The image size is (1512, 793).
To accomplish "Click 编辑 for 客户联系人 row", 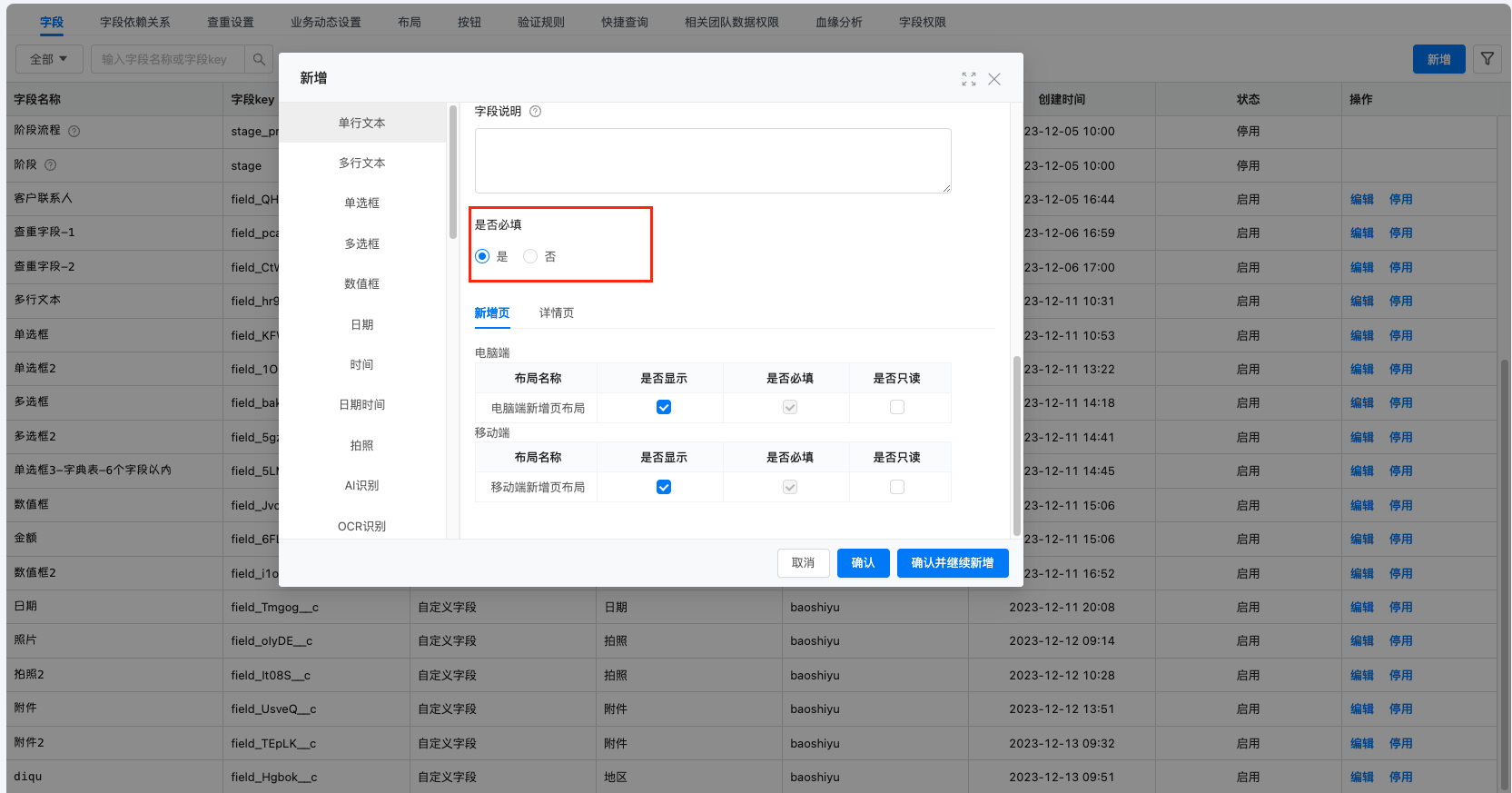I will (1362, 199).
